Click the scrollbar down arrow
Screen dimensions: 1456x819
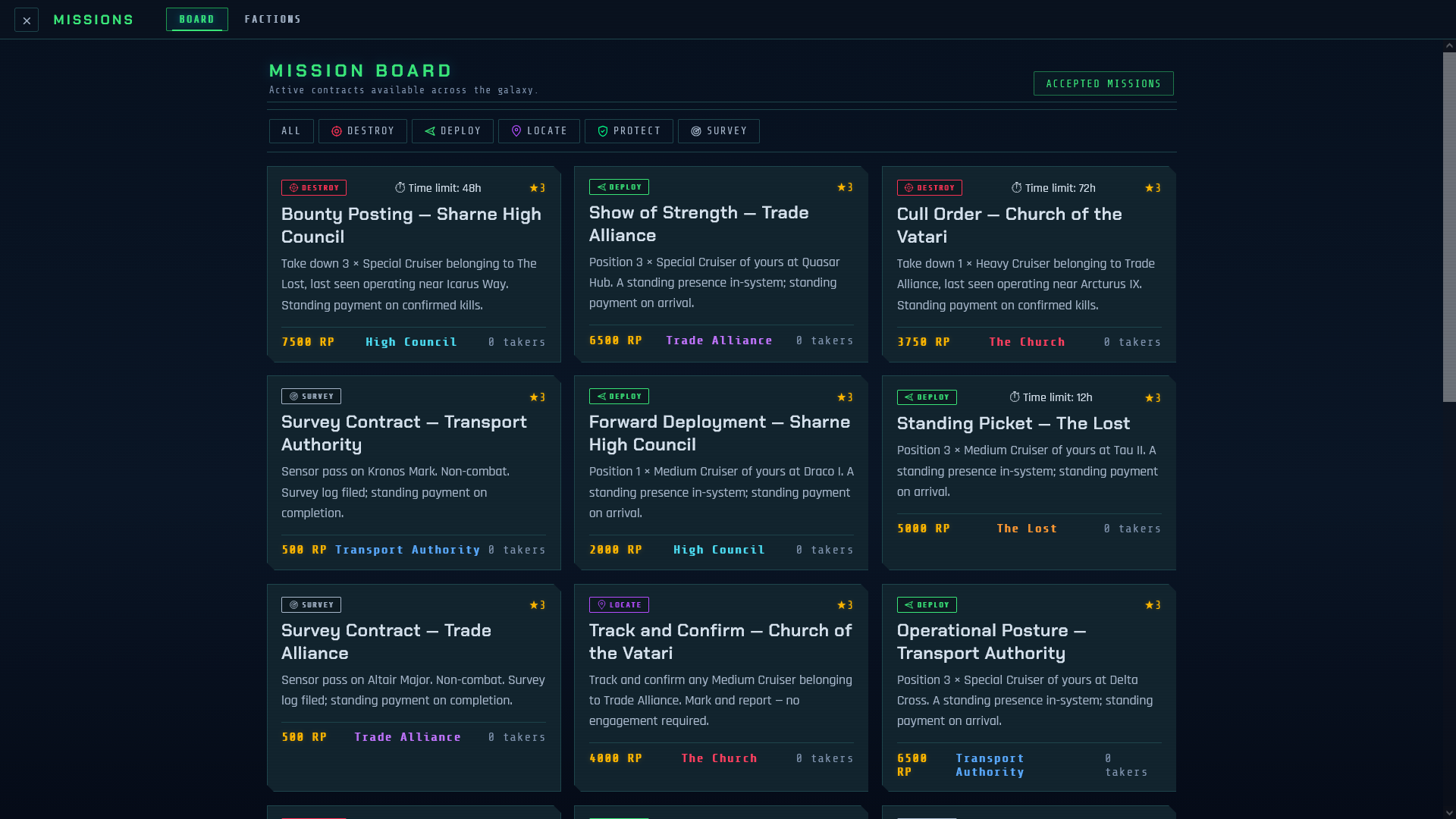point(1449,813)
